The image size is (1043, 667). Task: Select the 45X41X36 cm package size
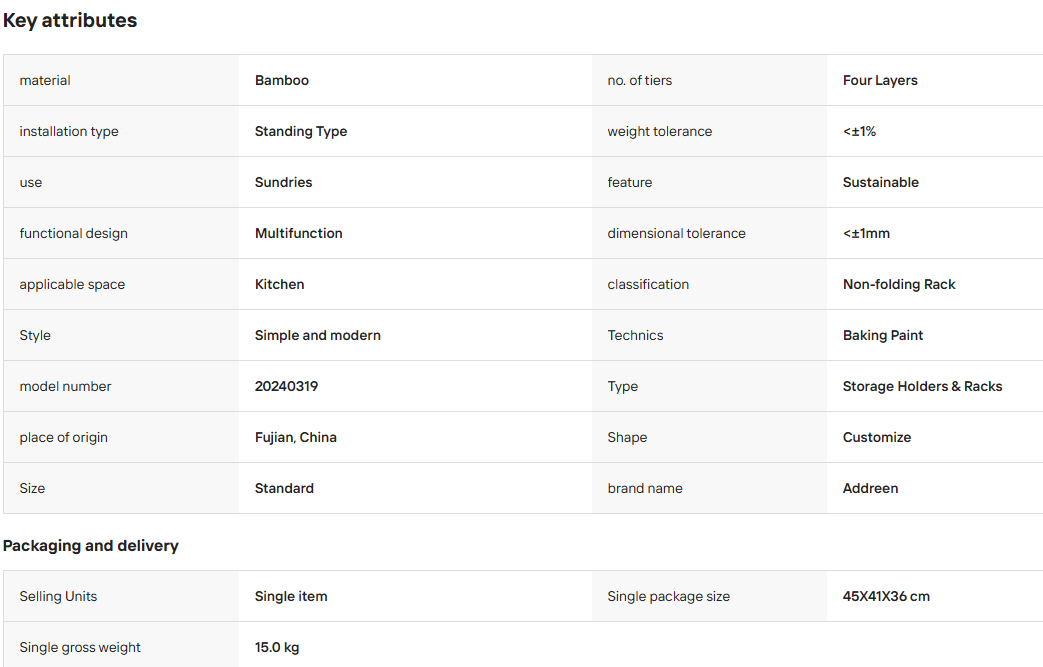(x=886, y=597)
